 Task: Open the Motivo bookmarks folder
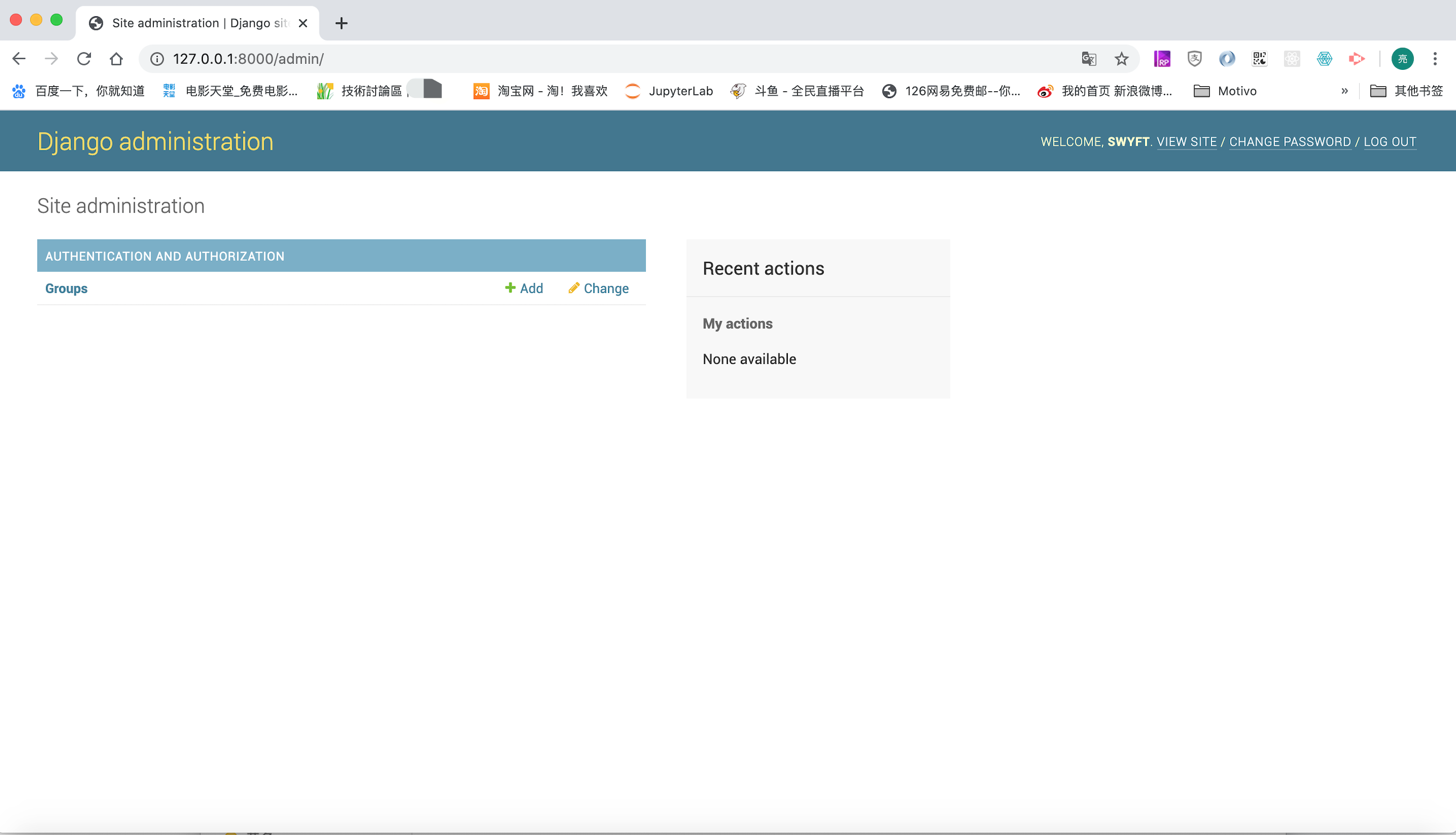coord(1226,91)
